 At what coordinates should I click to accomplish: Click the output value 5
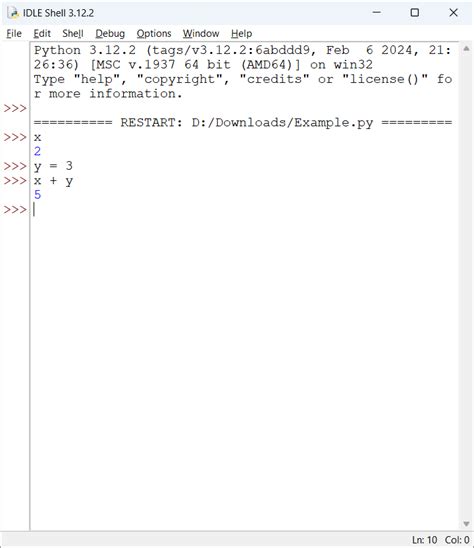[37, 195]
